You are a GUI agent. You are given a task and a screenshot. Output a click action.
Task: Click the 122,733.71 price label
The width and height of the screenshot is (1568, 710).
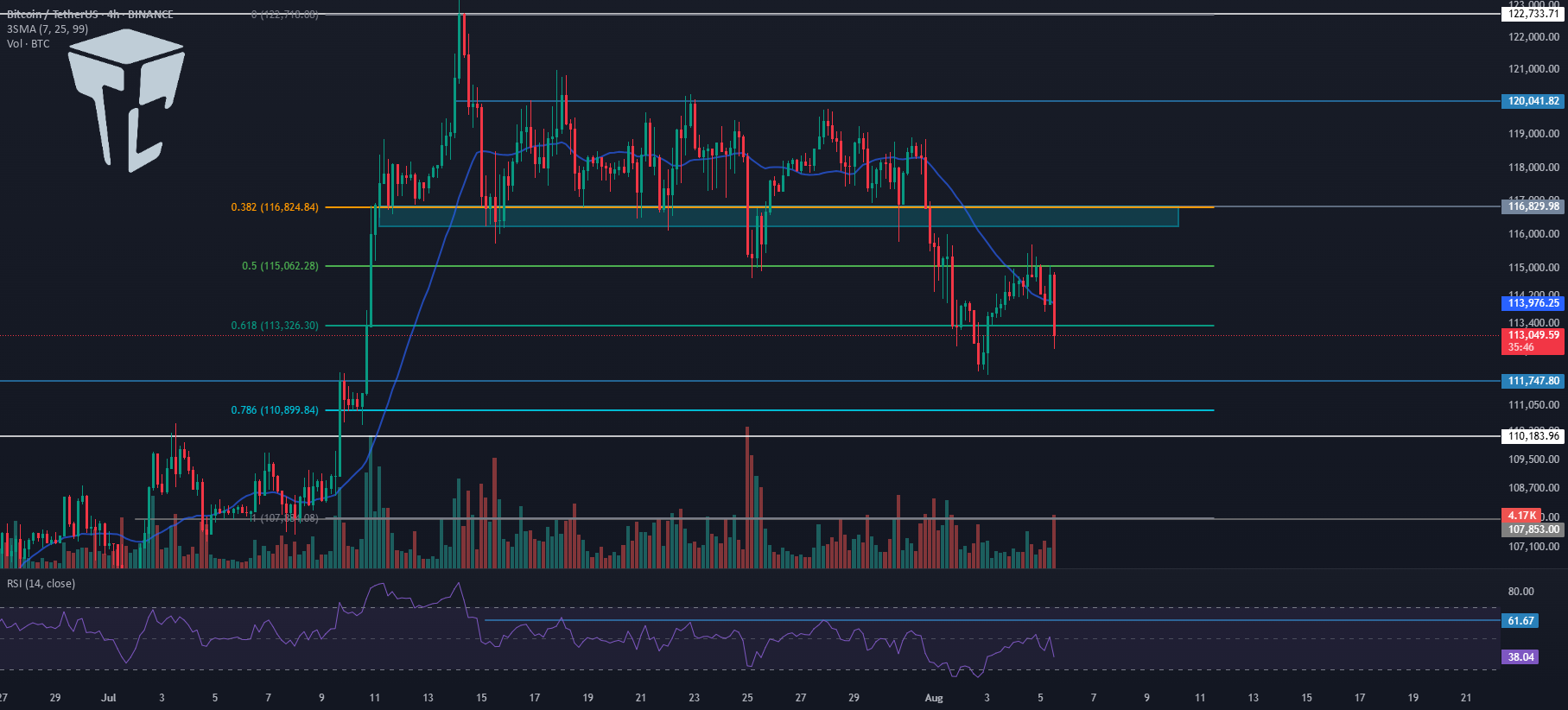click(1533, 14)
